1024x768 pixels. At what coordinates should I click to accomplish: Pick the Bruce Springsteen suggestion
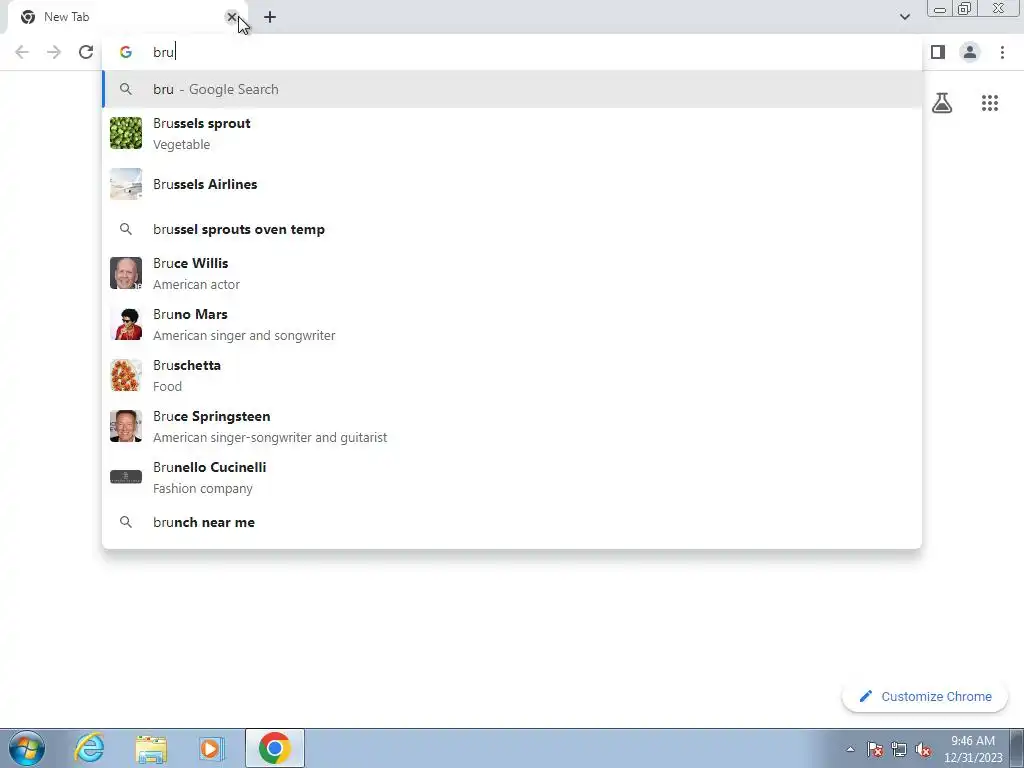(512, 426)
